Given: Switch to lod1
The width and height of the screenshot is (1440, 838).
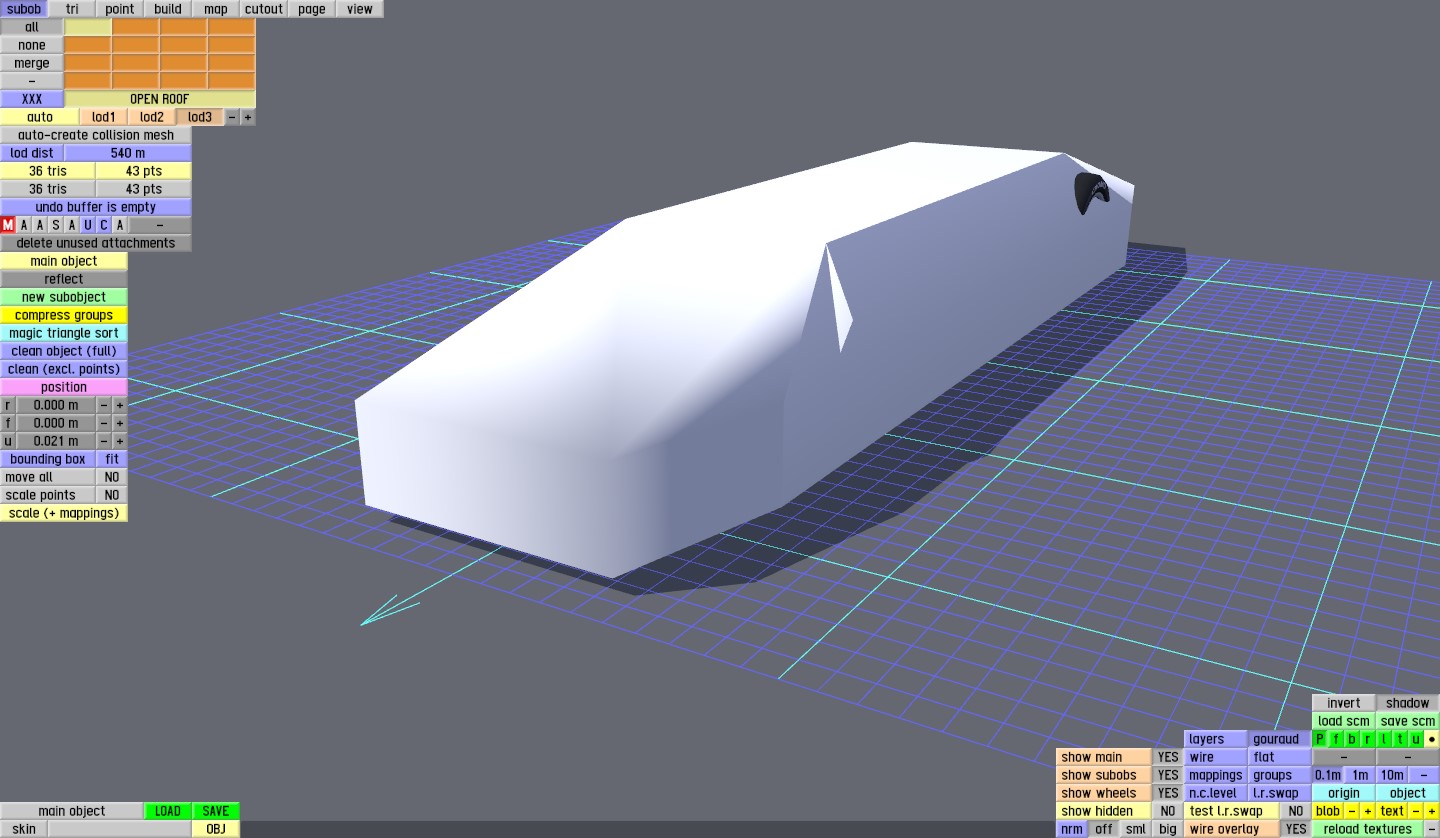Looking at the screenshot, I should pos(104,117).
